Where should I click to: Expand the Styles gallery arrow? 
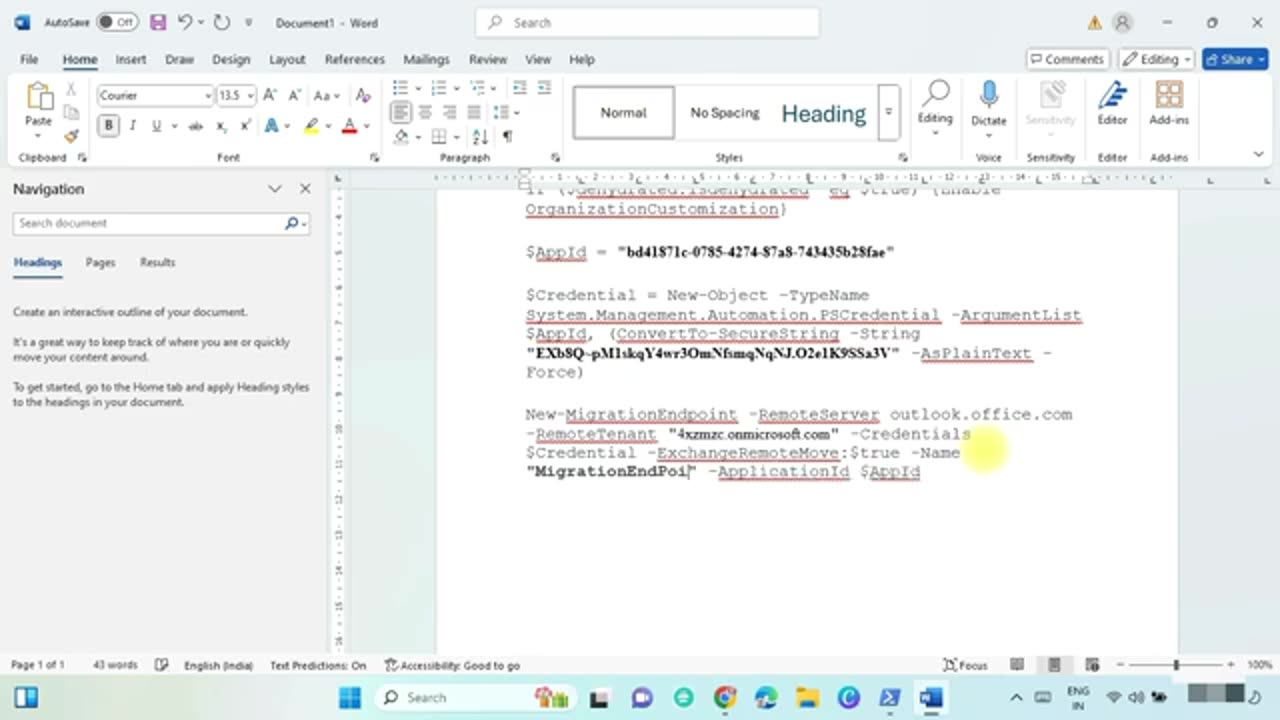coord(887,112)
